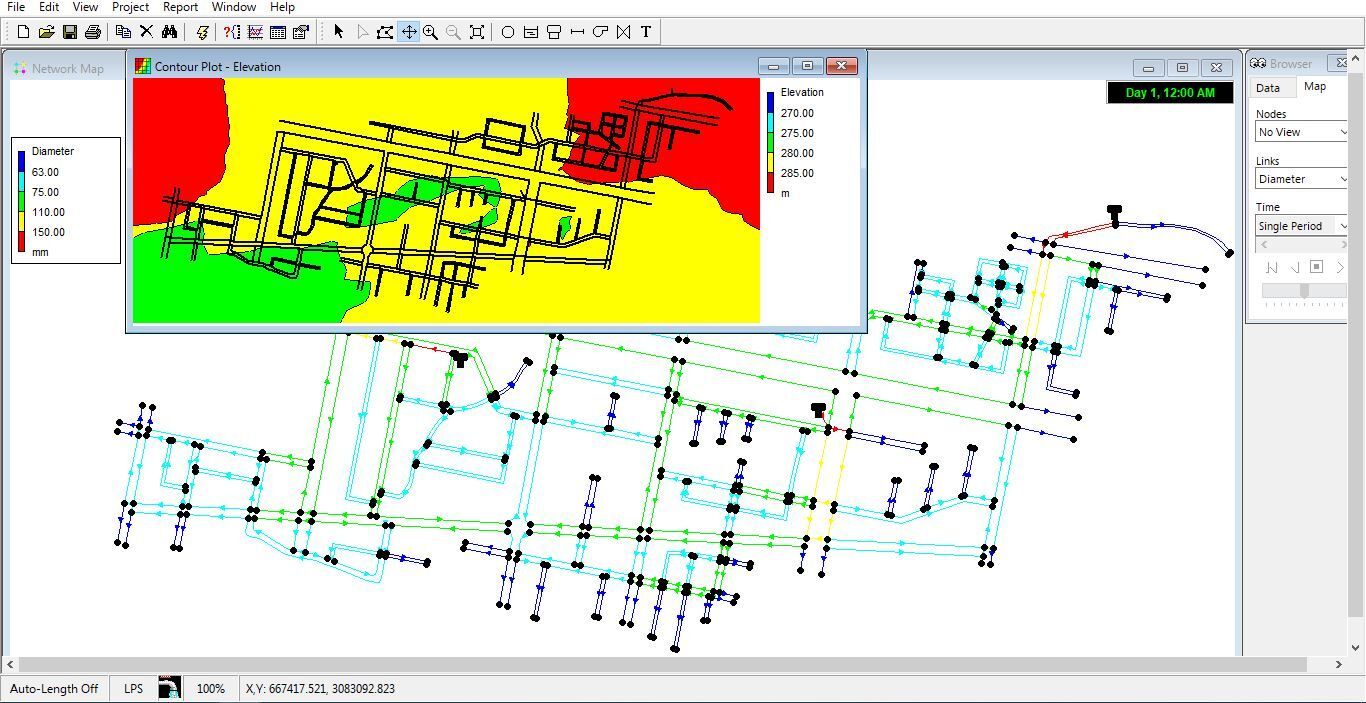
Task: Activate the Select Object arrow tool
Action: click(x=339, y=32)
